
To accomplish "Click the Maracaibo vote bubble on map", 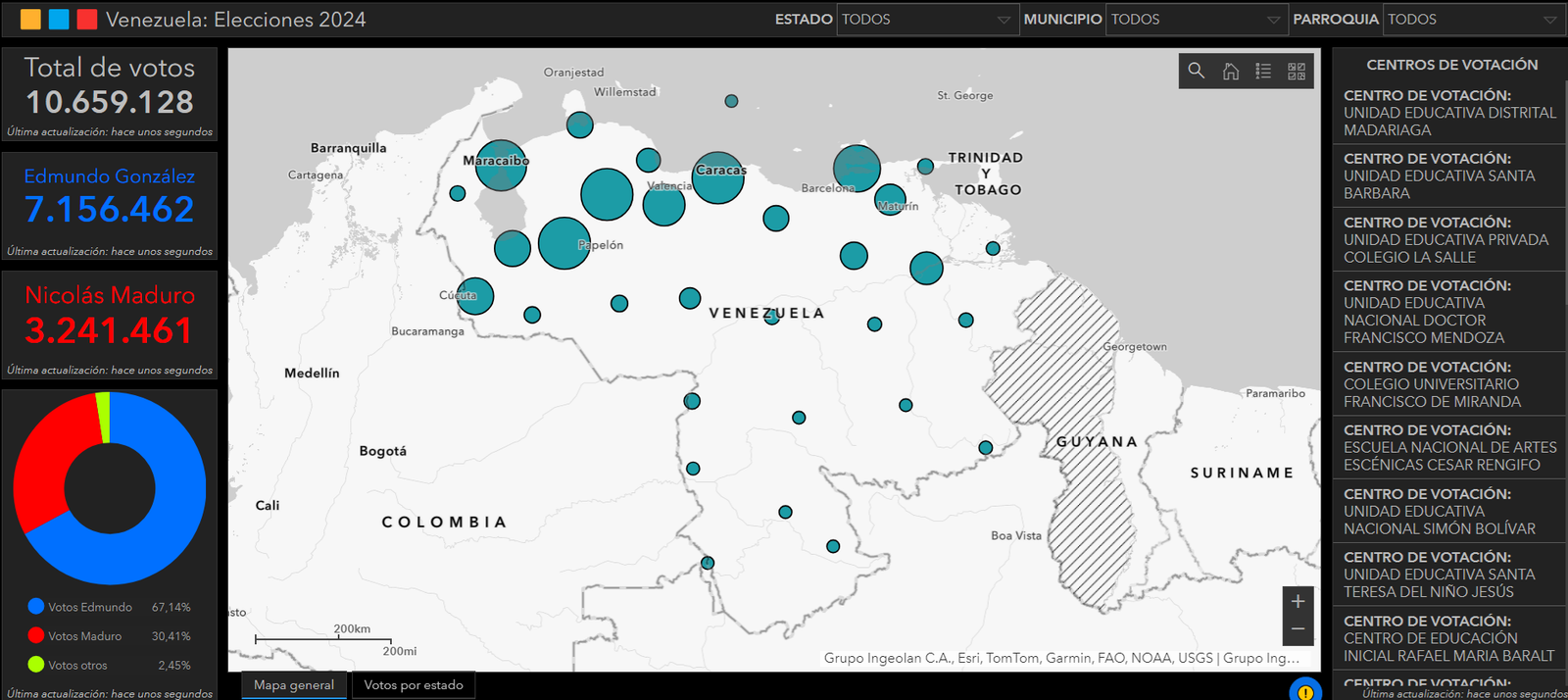I will pyautogui.click(x=501, y=165).
